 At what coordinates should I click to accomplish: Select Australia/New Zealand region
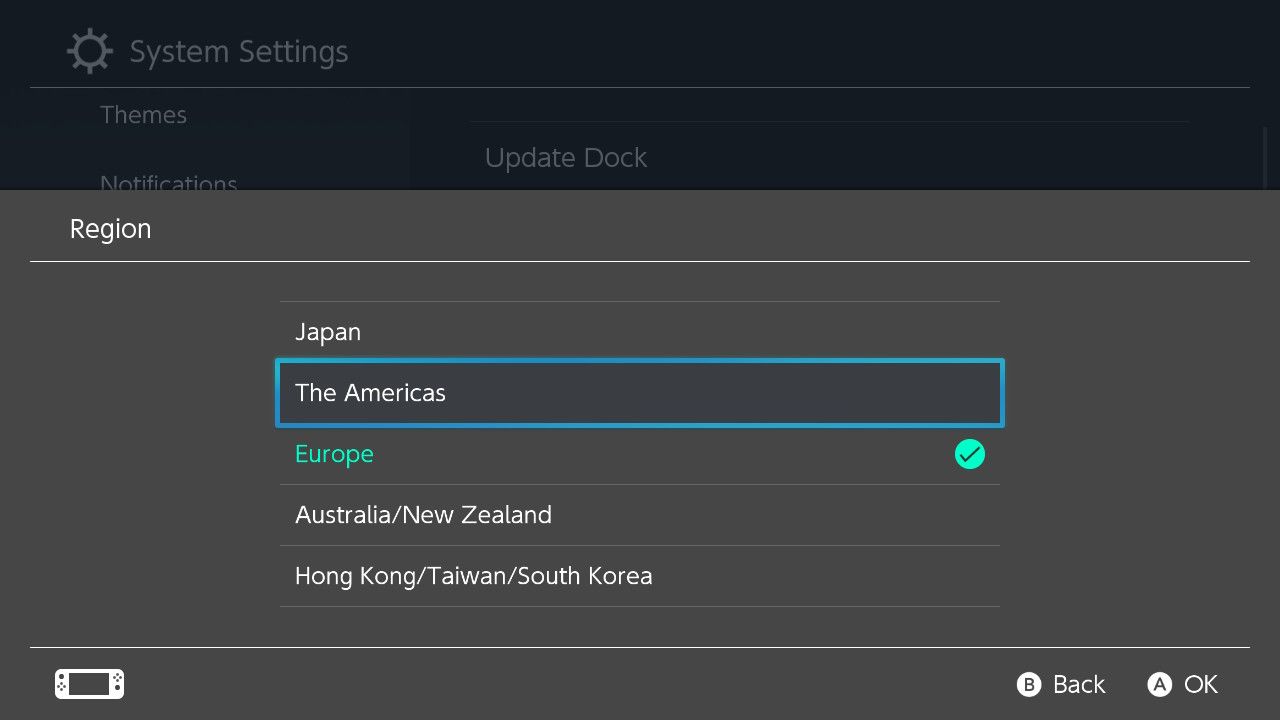[640, 515]
